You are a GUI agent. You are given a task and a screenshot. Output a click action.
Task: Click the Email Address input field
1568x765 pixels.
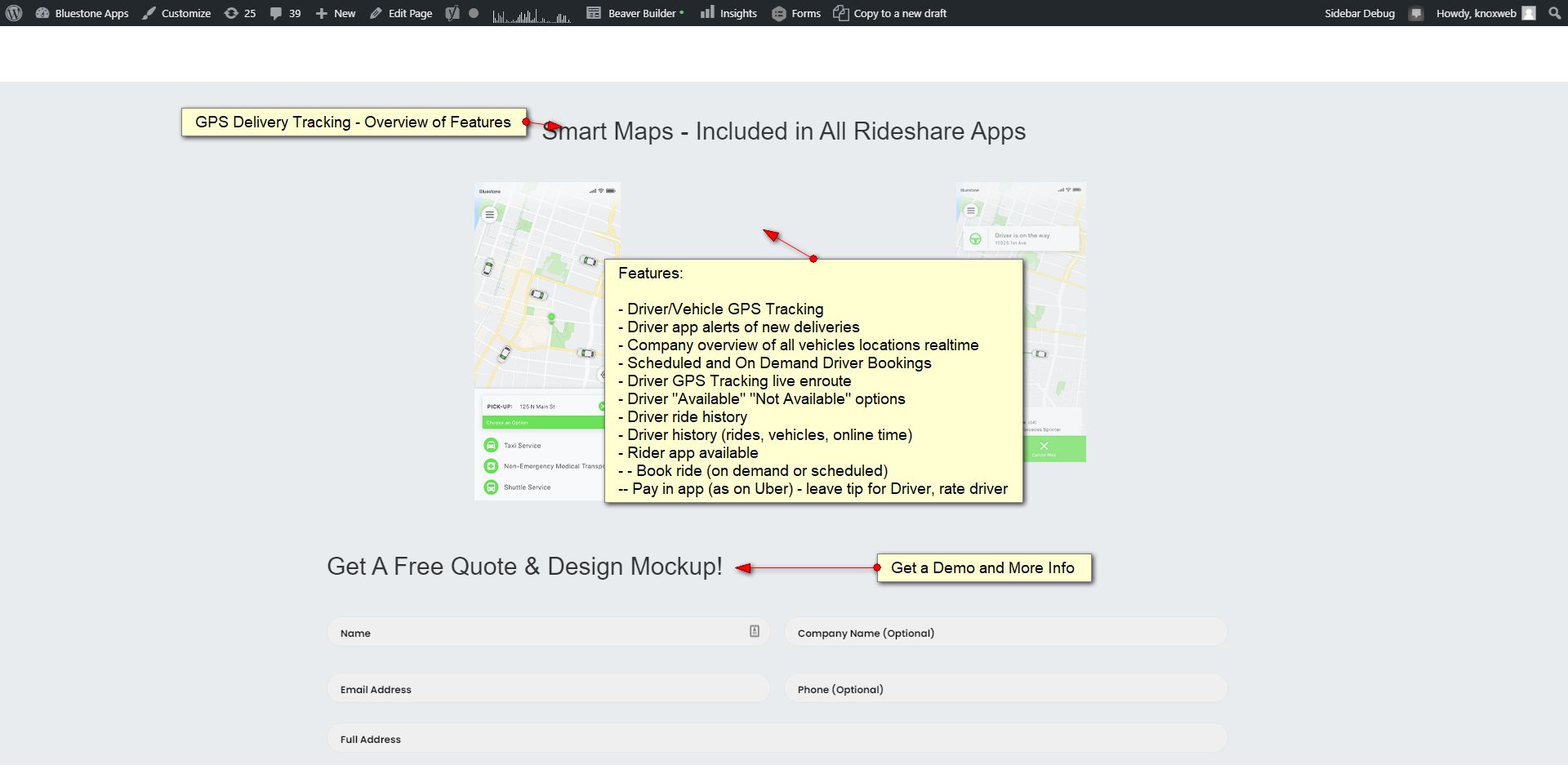548,689
